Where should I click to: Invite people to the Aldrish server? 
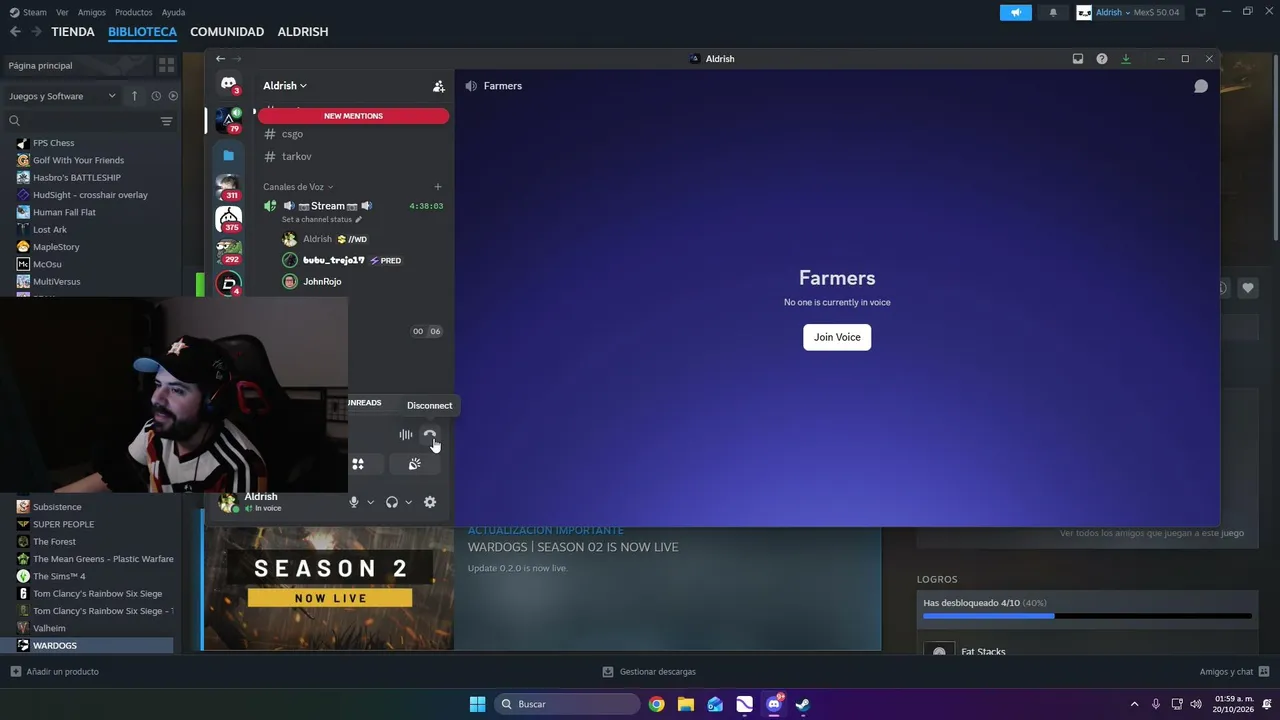(438, 86)
